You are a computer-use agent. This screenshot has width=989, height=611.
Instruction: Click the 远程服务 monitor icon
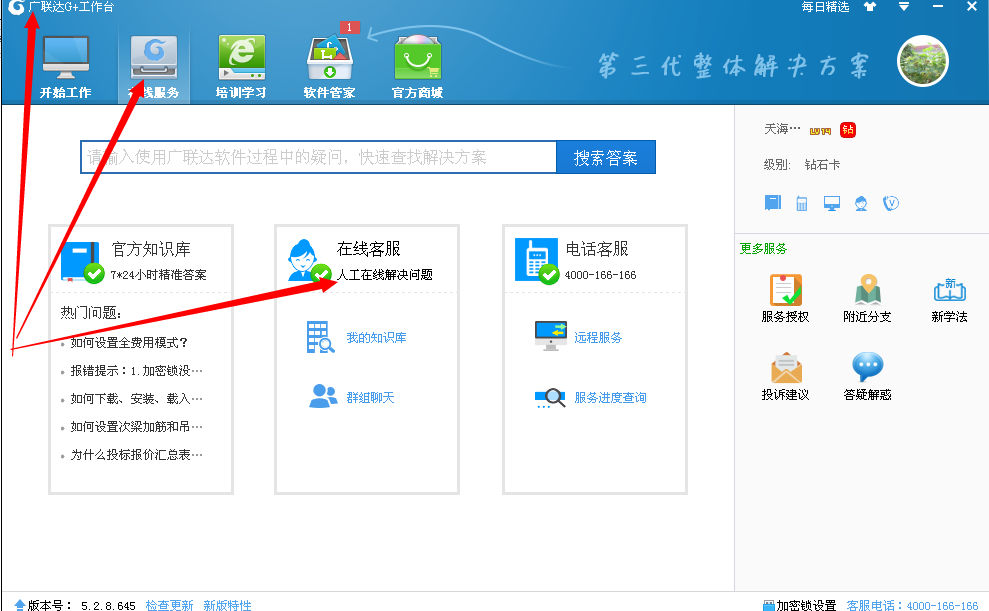pos(551,336)
